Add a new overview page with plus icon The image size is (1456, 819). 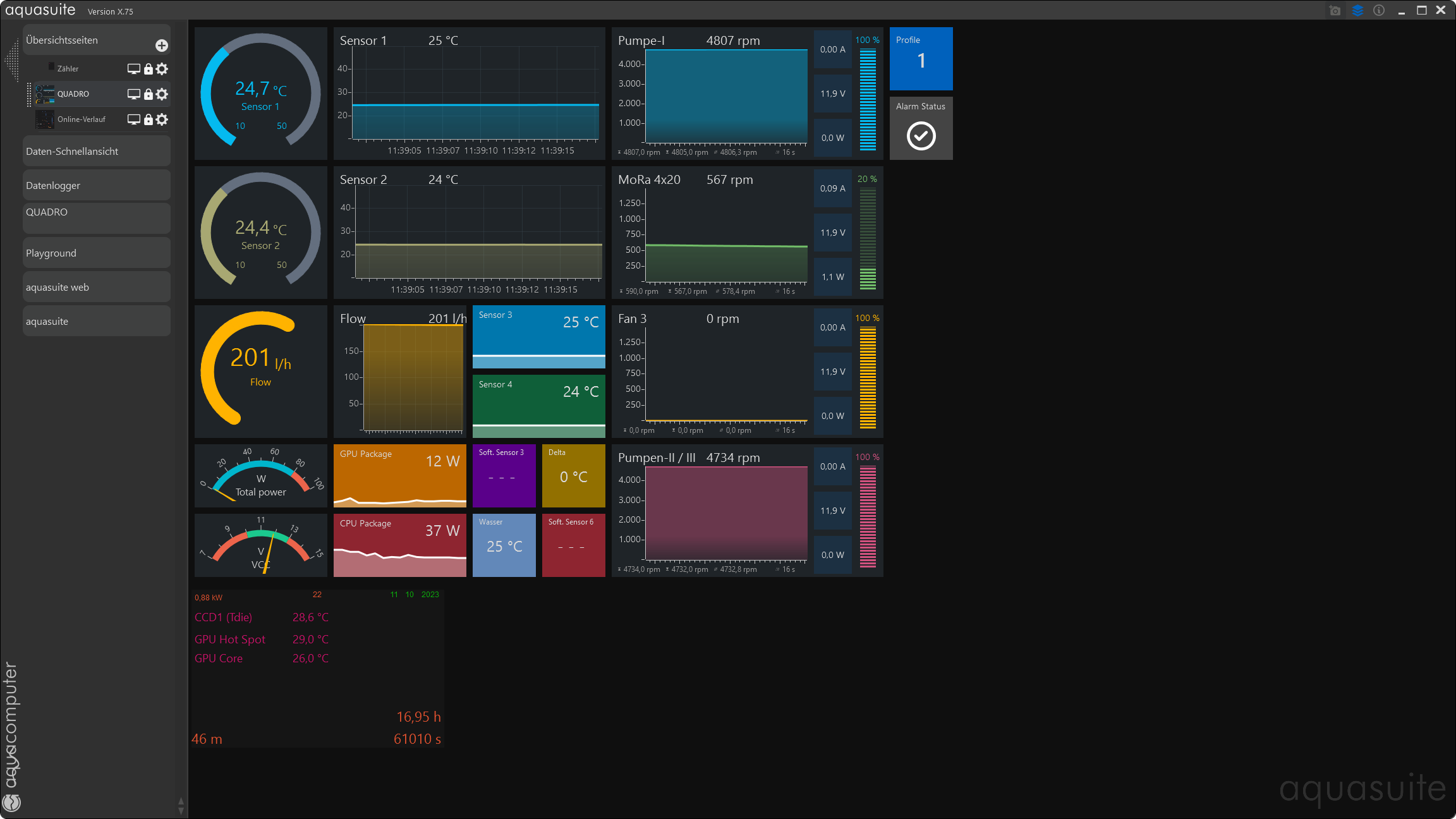click(162, 45)
